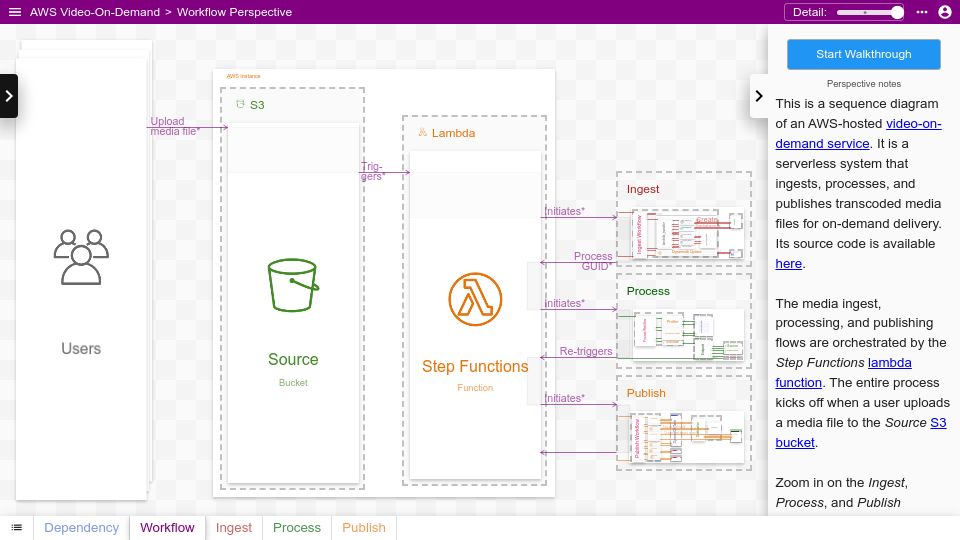The image size is (960, 540).
Task: Select the Step Functions lambda icon
Action: [x=475, y=299]
